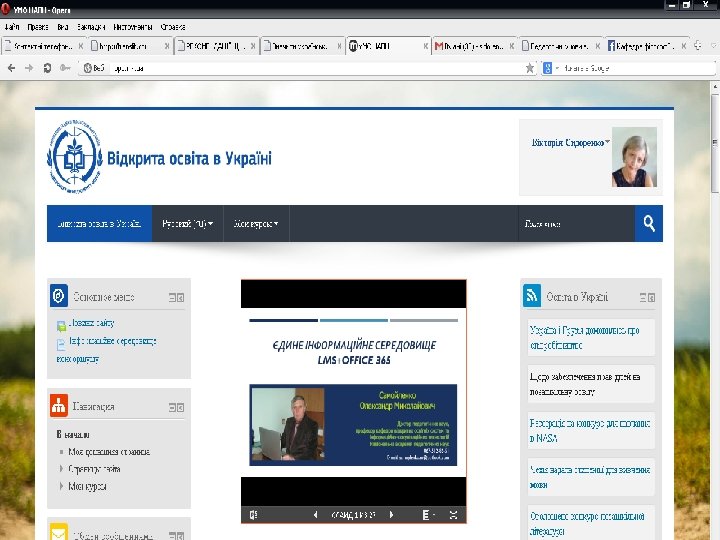This screenshot has width=720, height=540.
Task: Click the yellow envelope messages block icon
Action: 59,532
